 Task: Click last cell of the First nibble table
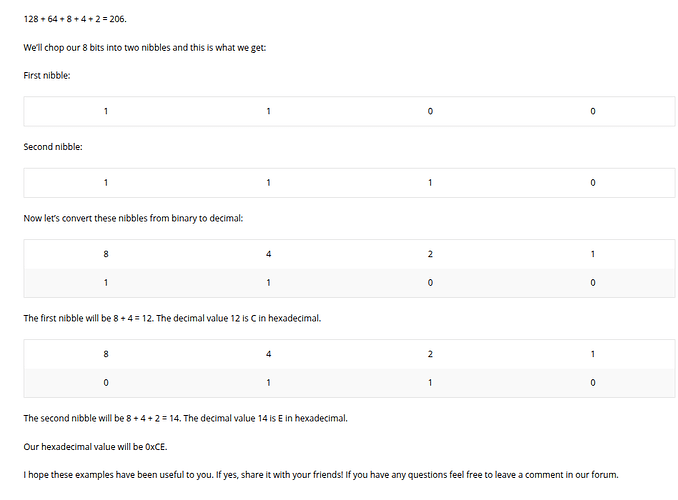coord(593,111)
